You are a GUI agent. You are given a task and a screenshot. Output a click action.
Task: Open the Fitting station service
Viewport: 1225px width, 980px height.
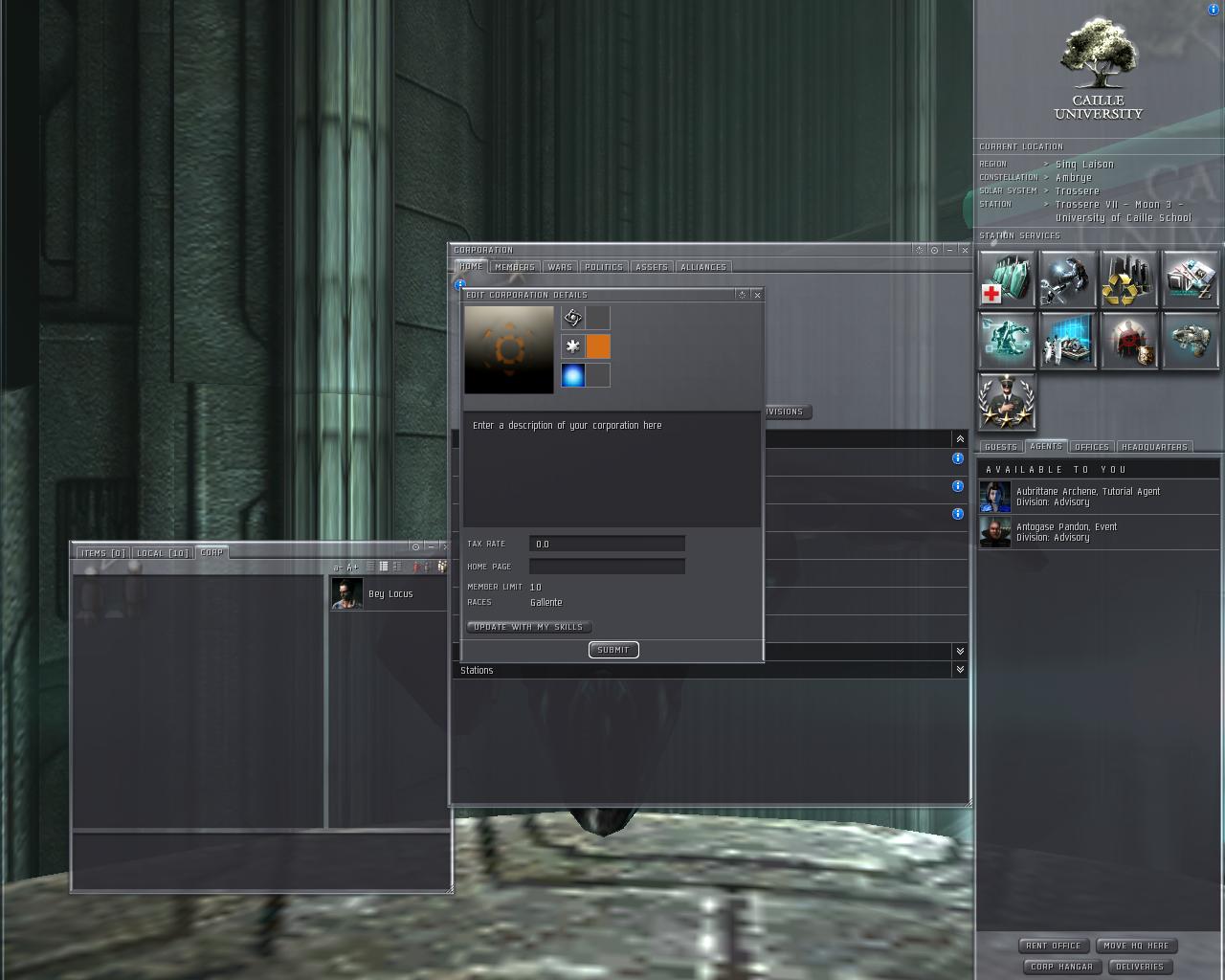click(x=1007, y=341)
